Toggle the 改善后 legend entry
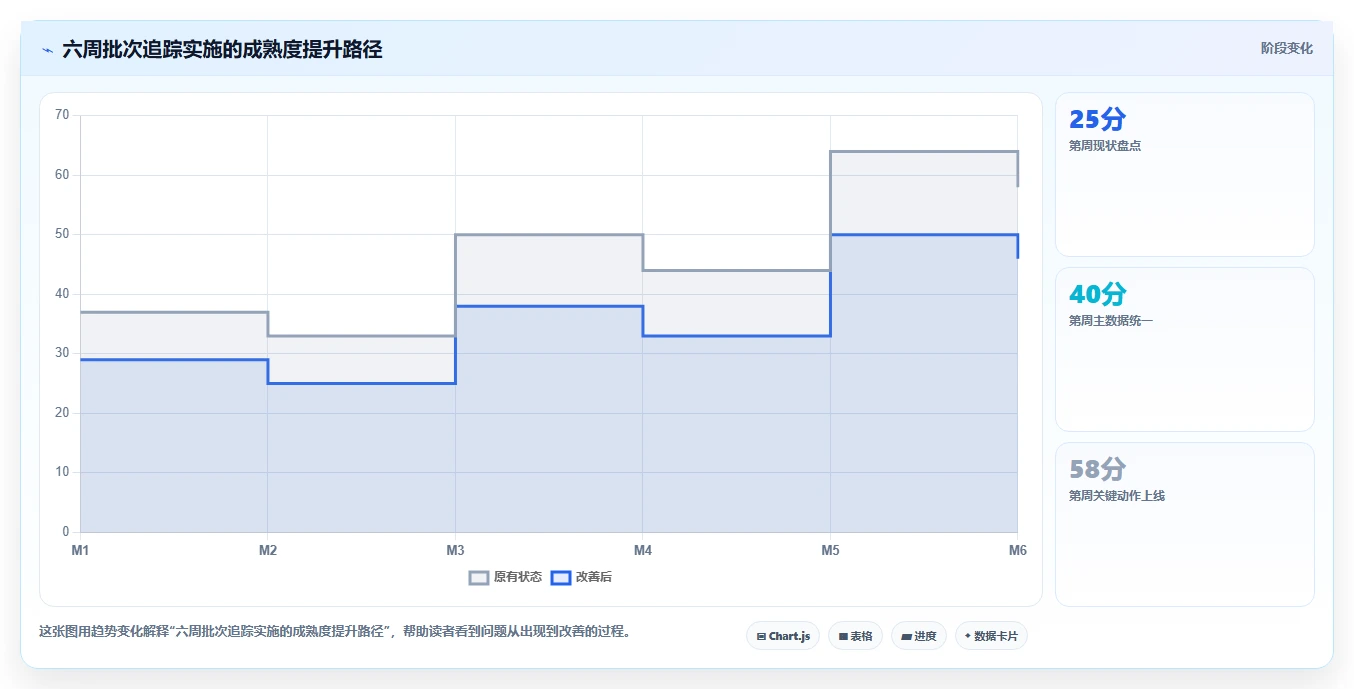This screenshot has width=1354, height=689. tap(580, 577)
